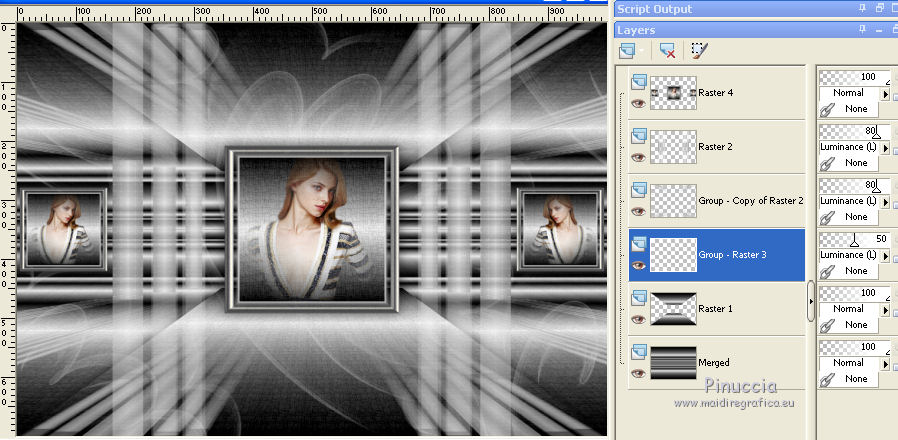This screenshot has width=898, height=440.
Task: Click opacity slider of Group - Raster 3
Action: 854,239
